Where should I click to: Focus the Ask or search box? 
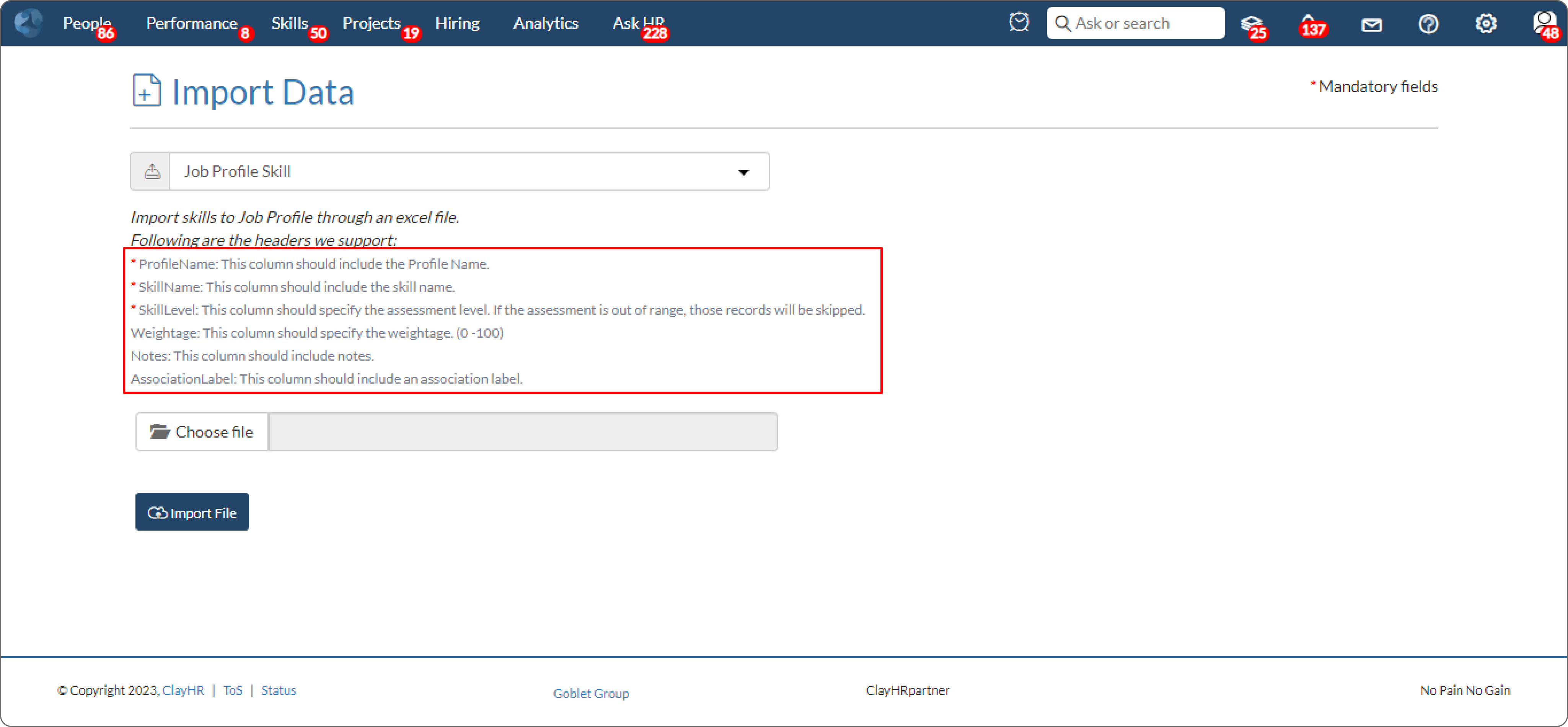(x=1134, y=23)
